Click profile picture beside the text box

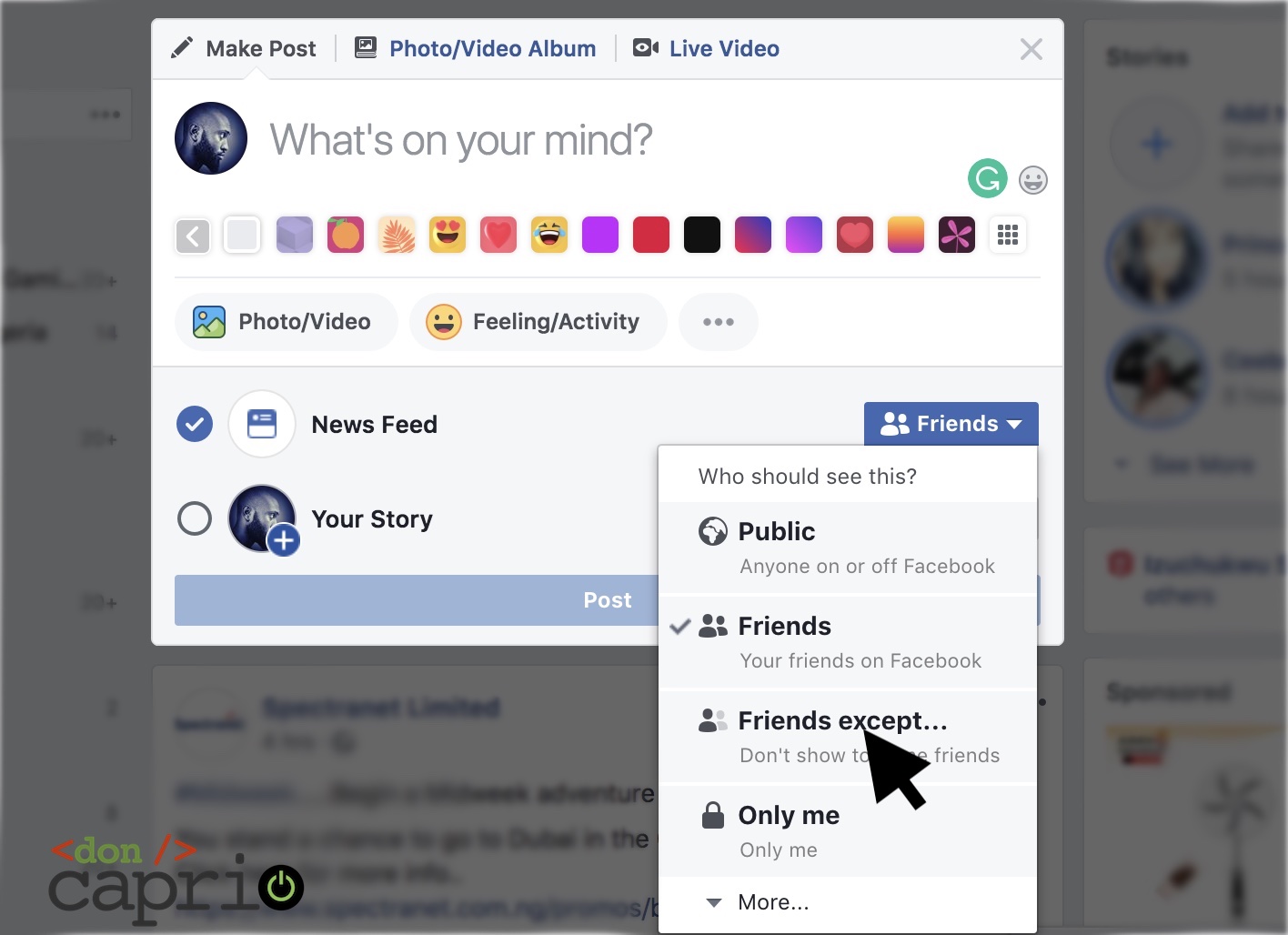(x=211, y=138)
